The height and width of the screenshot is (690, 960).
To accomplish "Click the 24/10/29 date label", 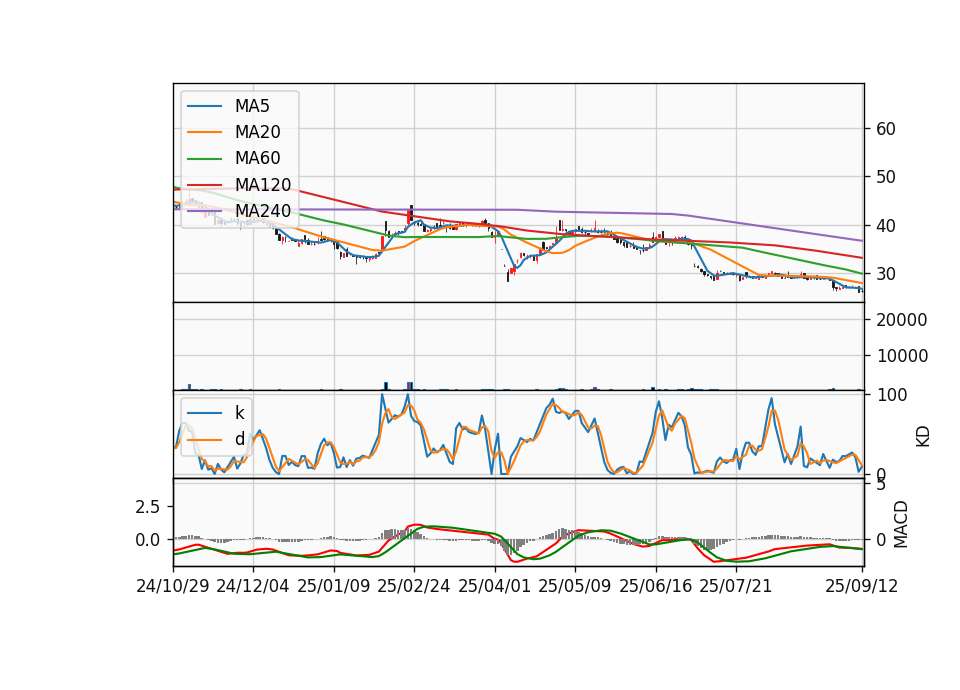I will click(x=173, y=586).
